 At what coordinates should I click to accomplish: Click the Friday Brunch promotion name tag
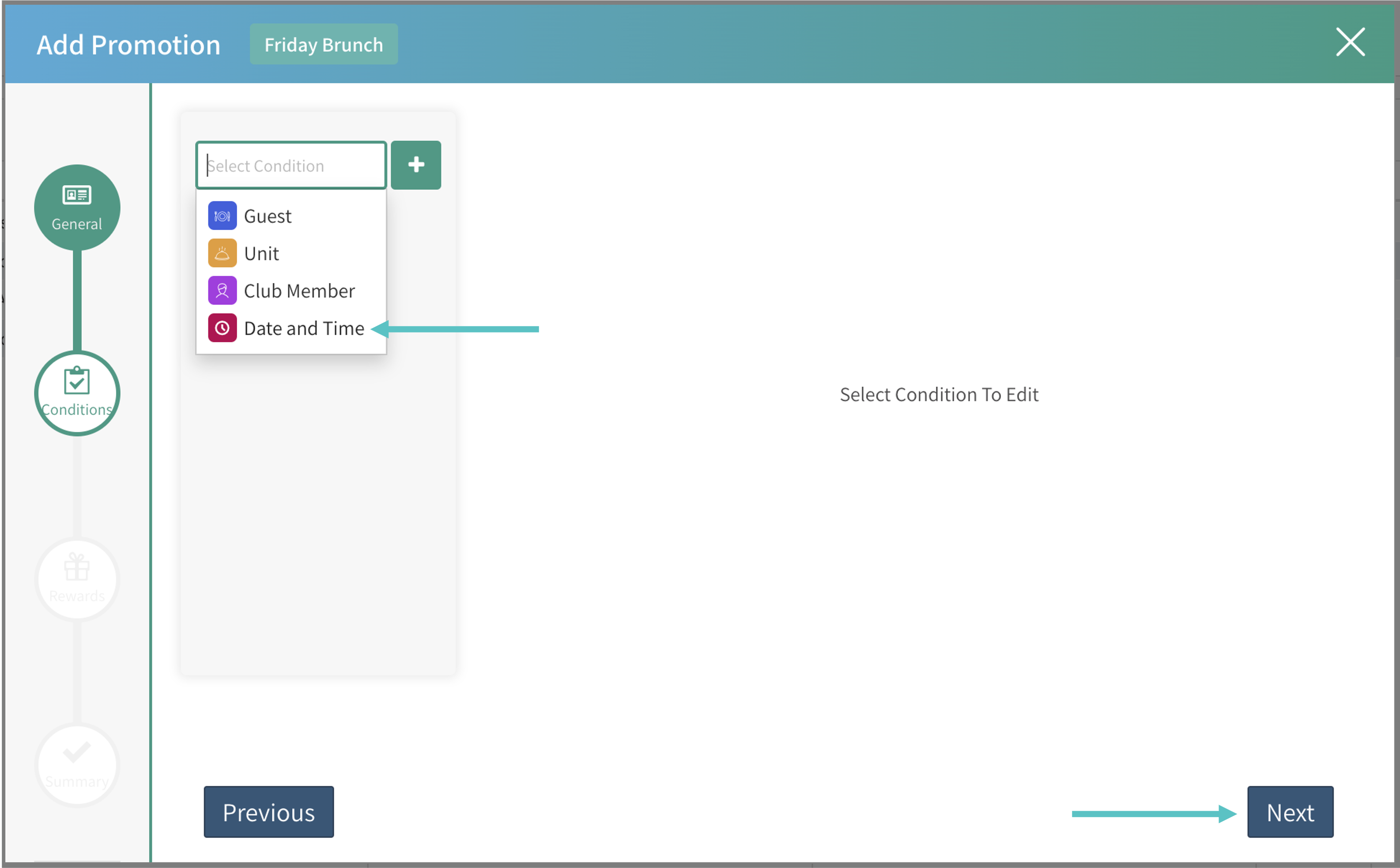(x=323, y=44)
